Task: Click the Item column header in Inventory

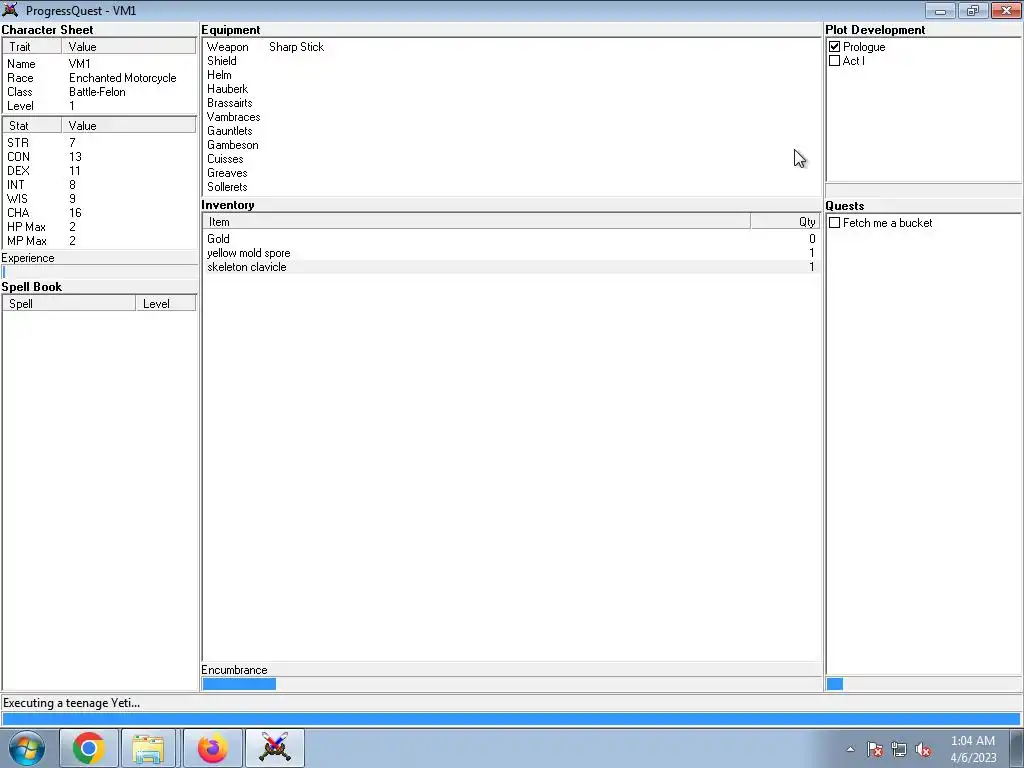Action: [476, 222]
